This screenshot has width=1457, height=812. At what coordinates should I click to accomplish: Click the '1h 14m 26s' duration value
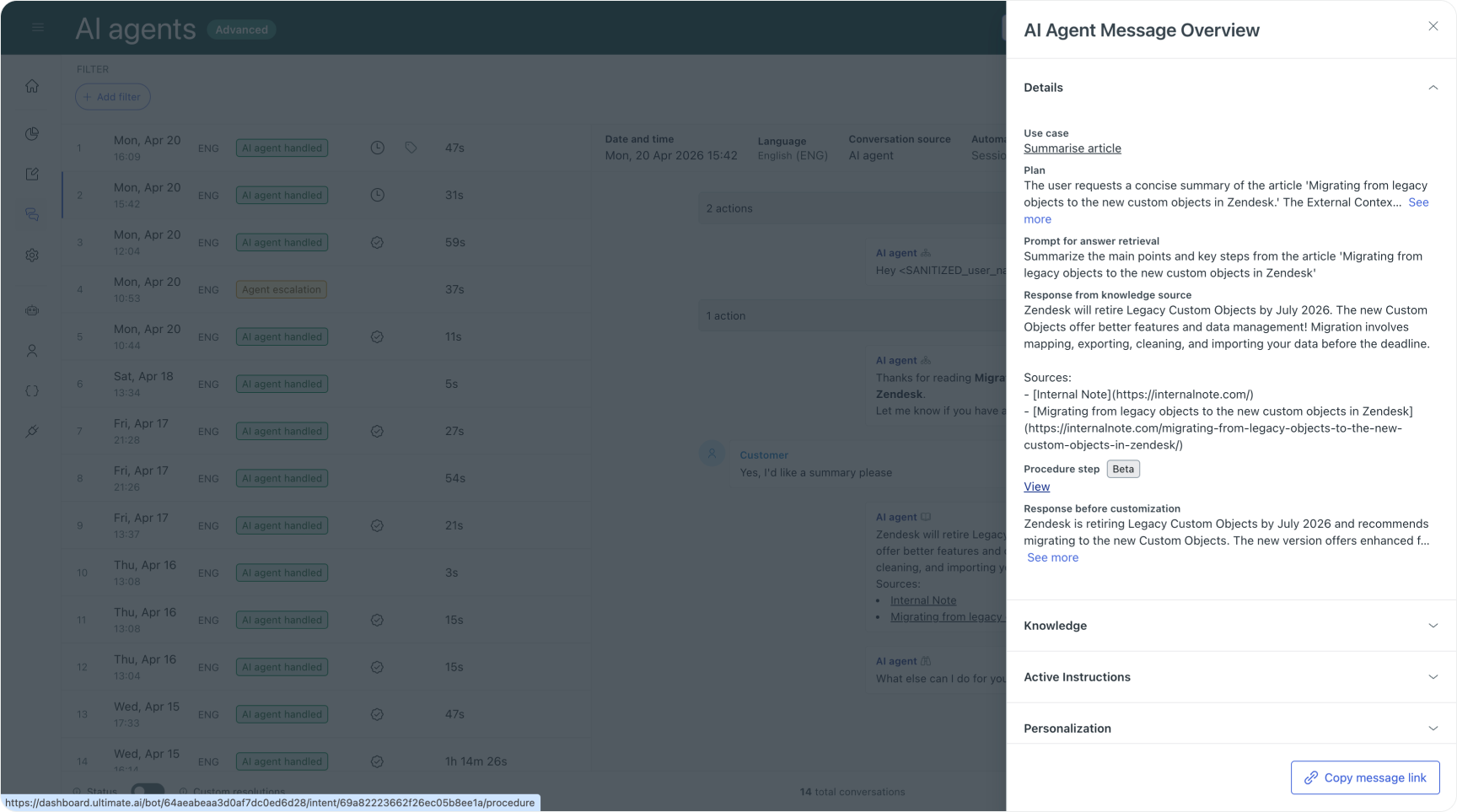pyautogui.click(x=476, y=761)
